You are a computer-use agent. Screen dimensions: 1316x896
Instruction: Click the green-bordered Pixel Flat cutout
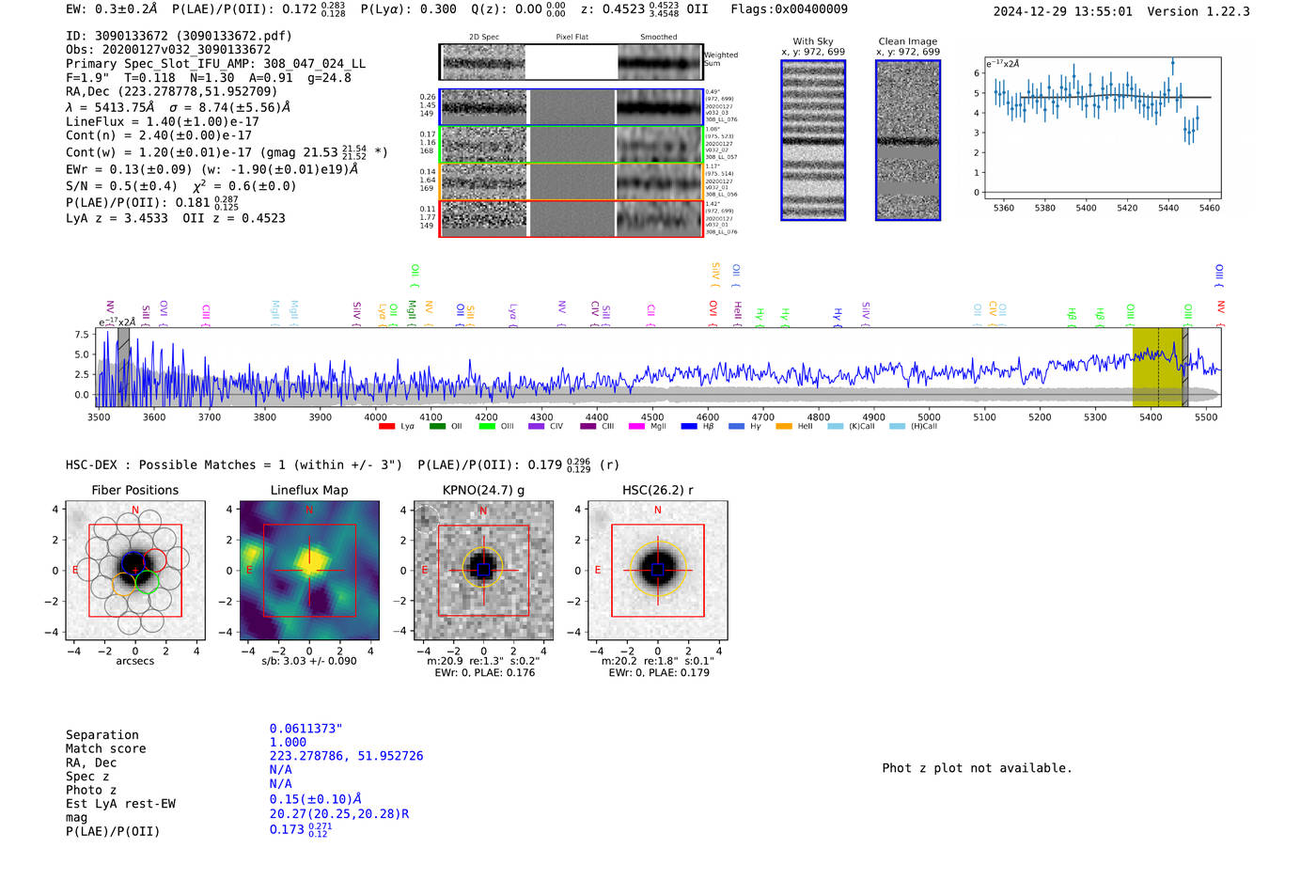pyautogui.click(x=572, y=145)
